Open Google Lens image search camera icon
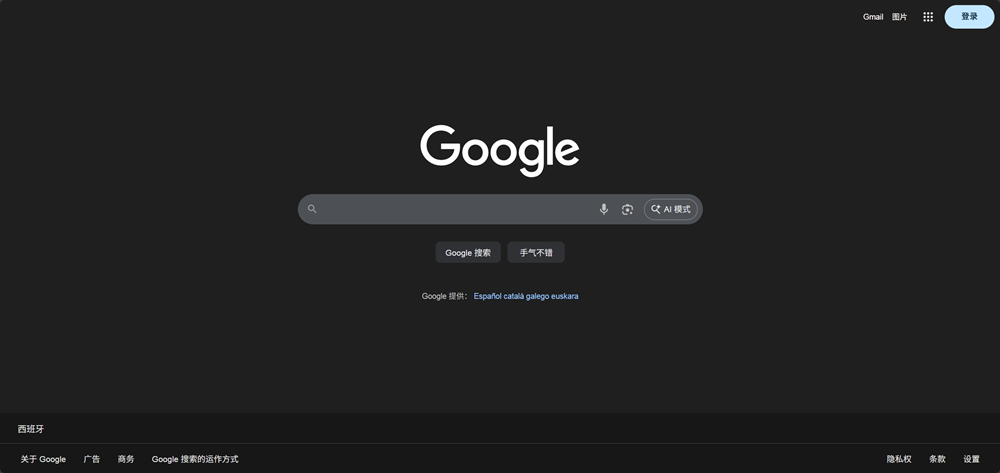Image resolution: width=1000 pixels, height=473 pixels. click(x=628, y=209)
